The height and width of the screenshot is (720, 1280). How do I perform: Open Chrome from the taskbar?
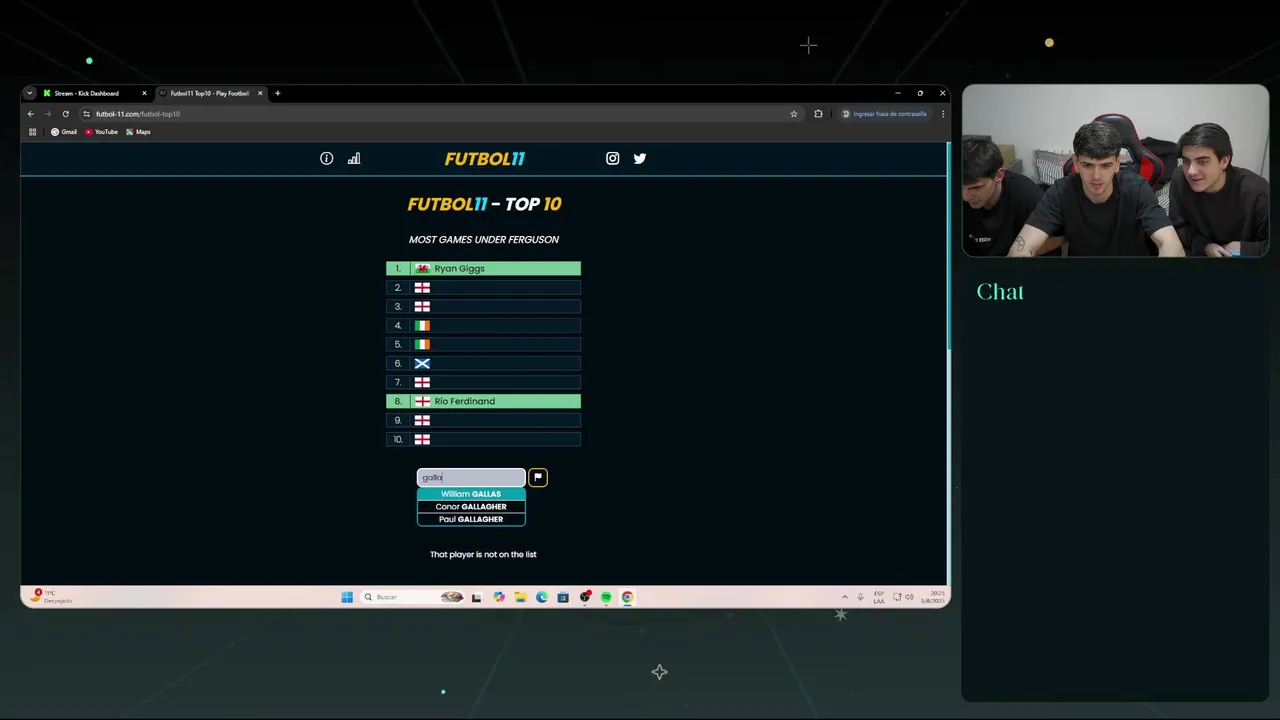tap(627, 597)
